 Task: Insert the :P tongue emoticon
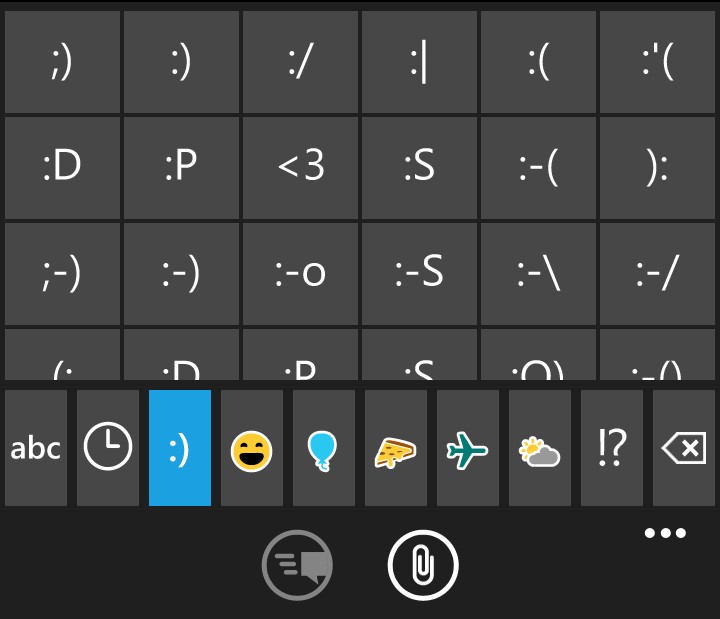pos(181,168)
